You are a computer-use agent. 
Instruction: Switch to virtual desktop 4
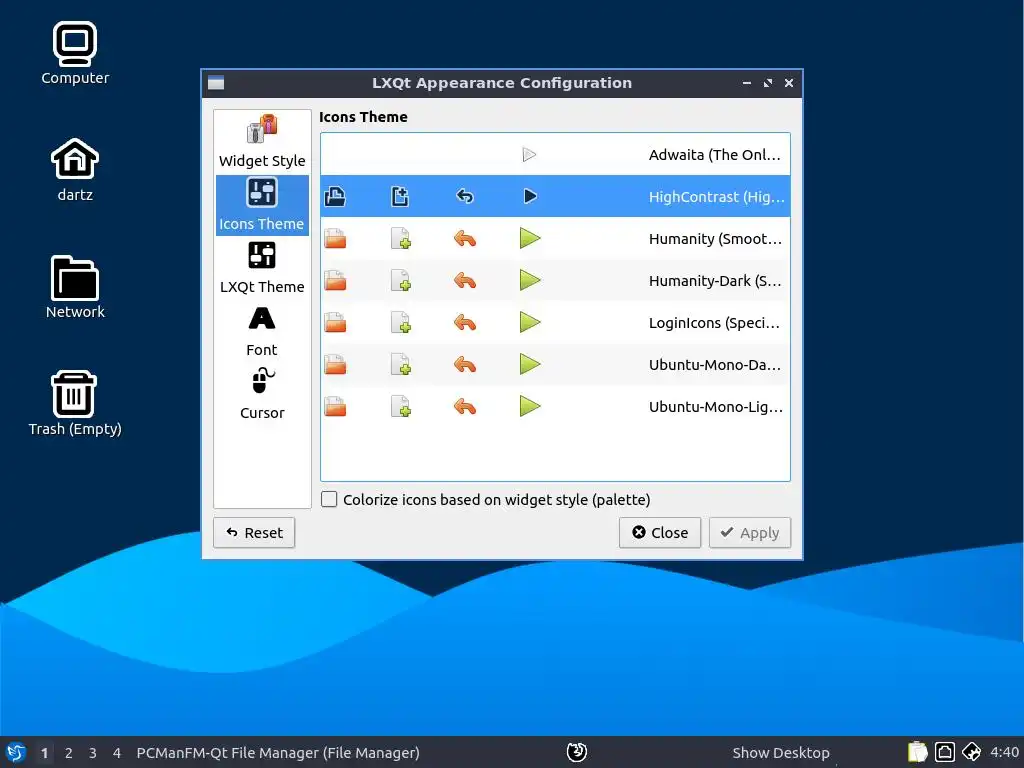tap(117, 753)
